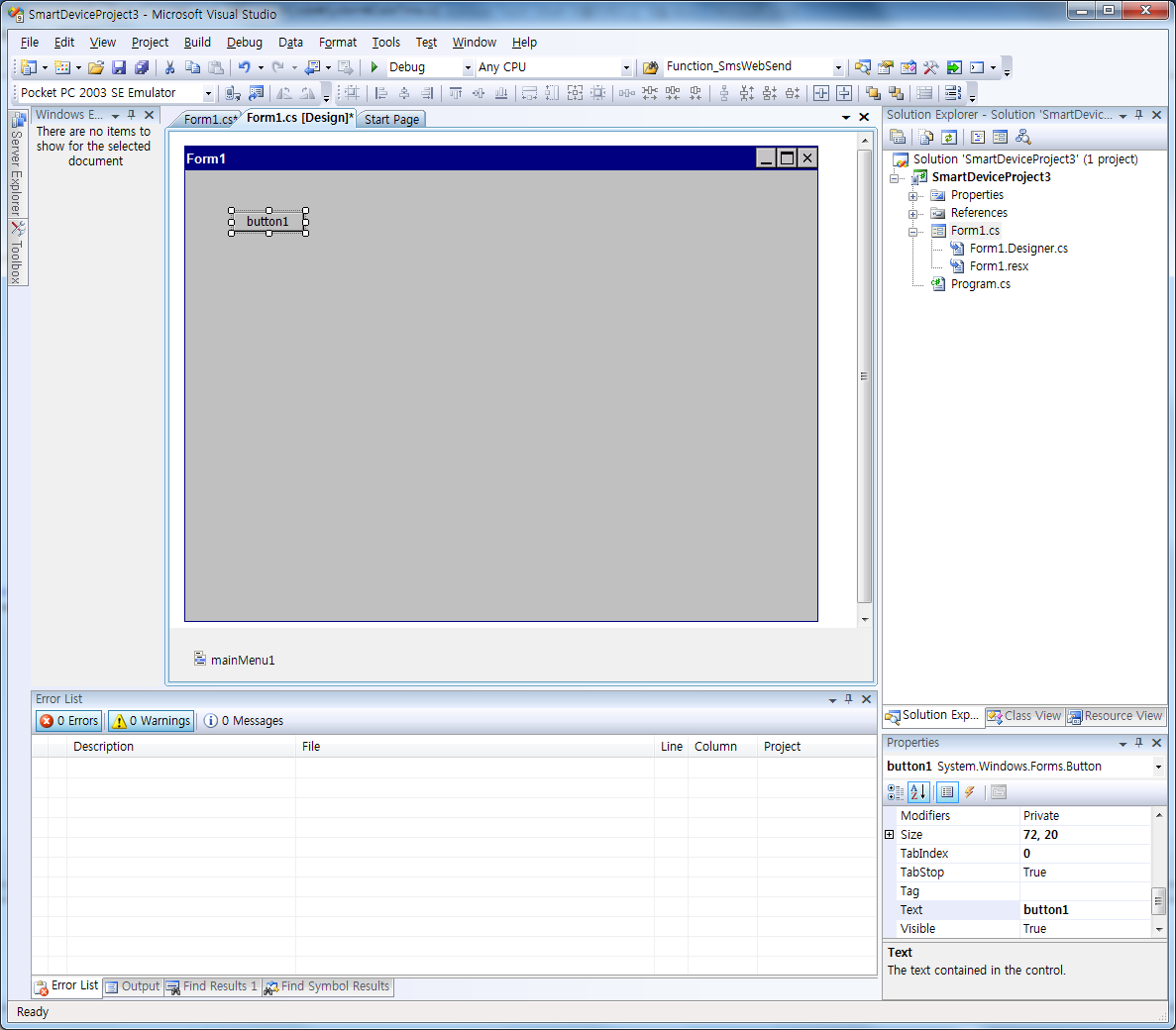The height and width of the screenshot is (1030, 1176).
Task: Select button1 on the form designer
Action: (267, 222)
